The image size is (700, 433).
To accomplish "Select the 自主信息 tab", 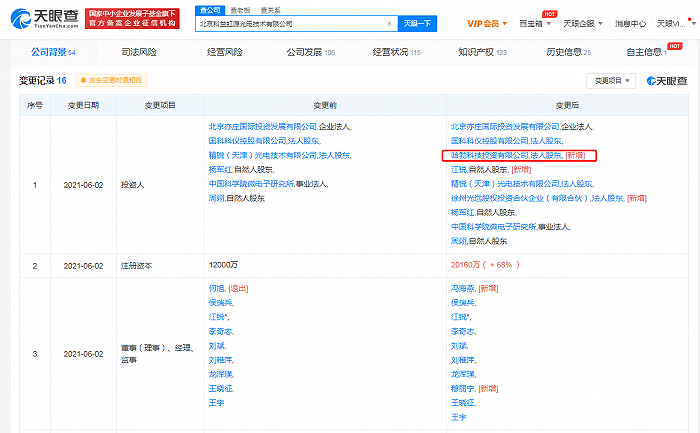I will [646, 52].
